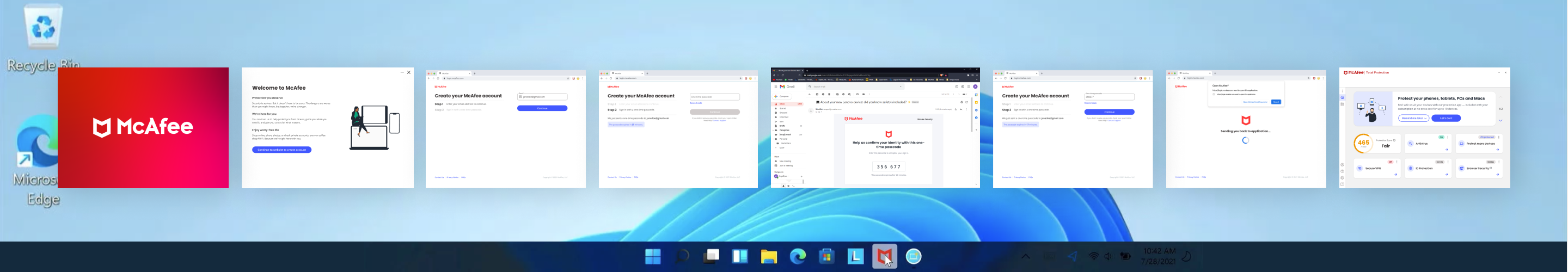Image resolution: width=1568 pixels, height=272 pixels.
Task: Open the Widgets panel from taskbar
Action: pyautogui.click(x=739, y=257)
